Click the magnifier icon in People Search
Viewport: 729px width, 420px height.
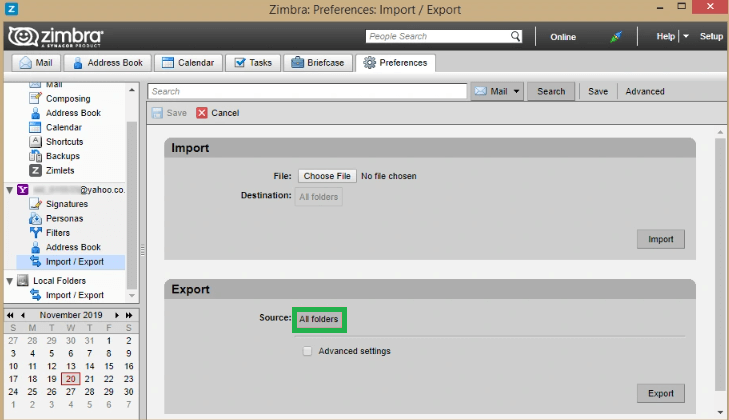(515, 36)
